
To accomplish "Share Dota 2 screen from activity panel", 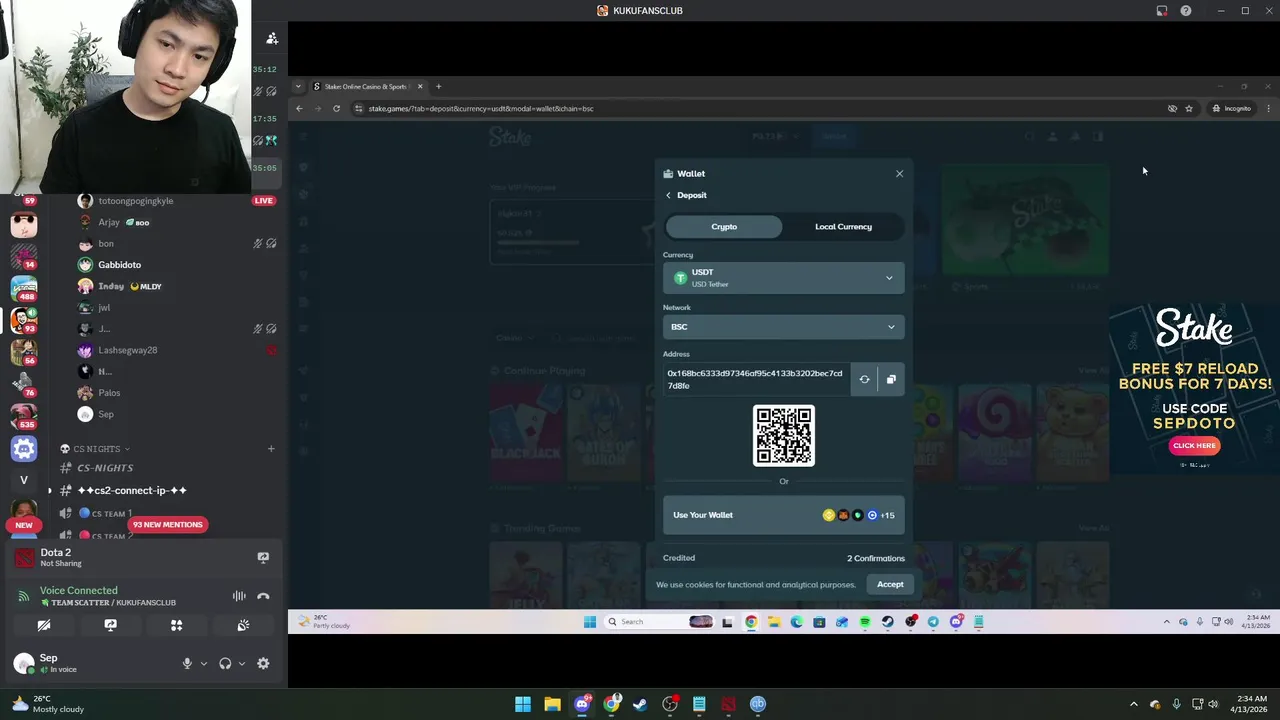I will pos(263,557).
